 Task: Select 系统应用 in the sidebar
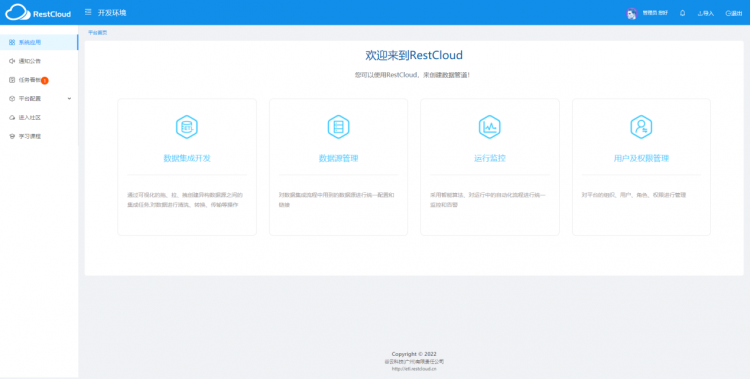(39, 42)
